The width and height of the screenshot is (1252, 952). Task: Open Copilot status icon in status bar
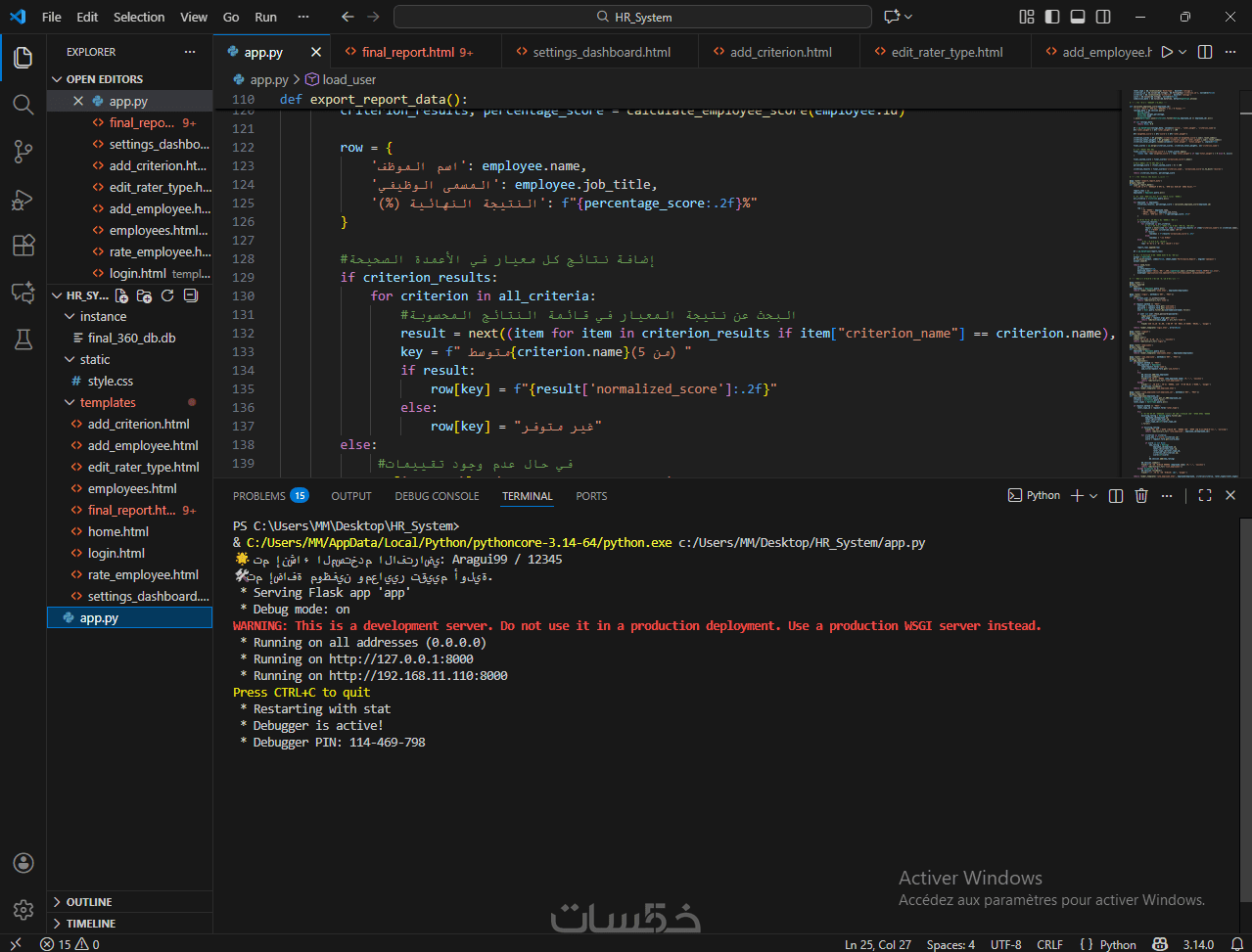click(x=1160, y=944)
